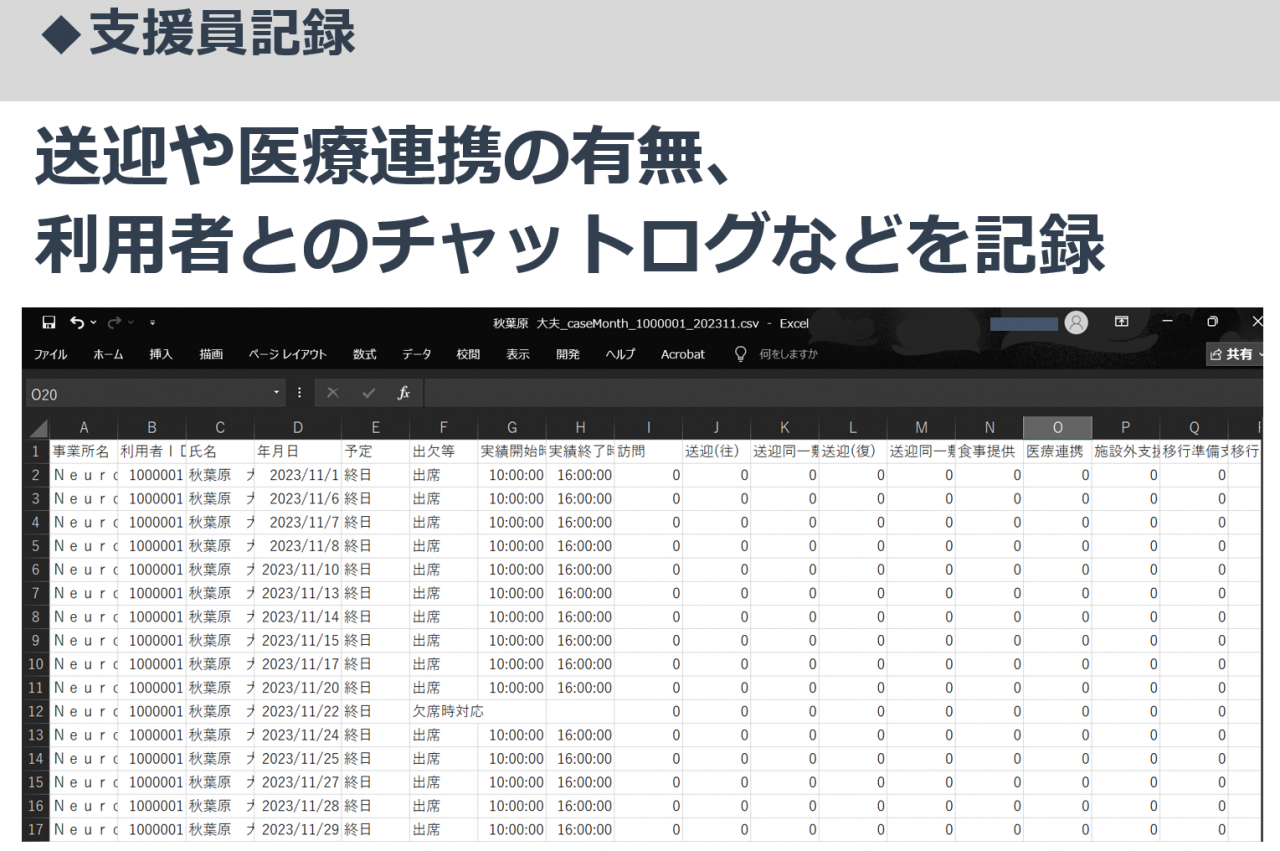Click the 医療連携 header cell
1280x851 pixels.
[1058, 451]
